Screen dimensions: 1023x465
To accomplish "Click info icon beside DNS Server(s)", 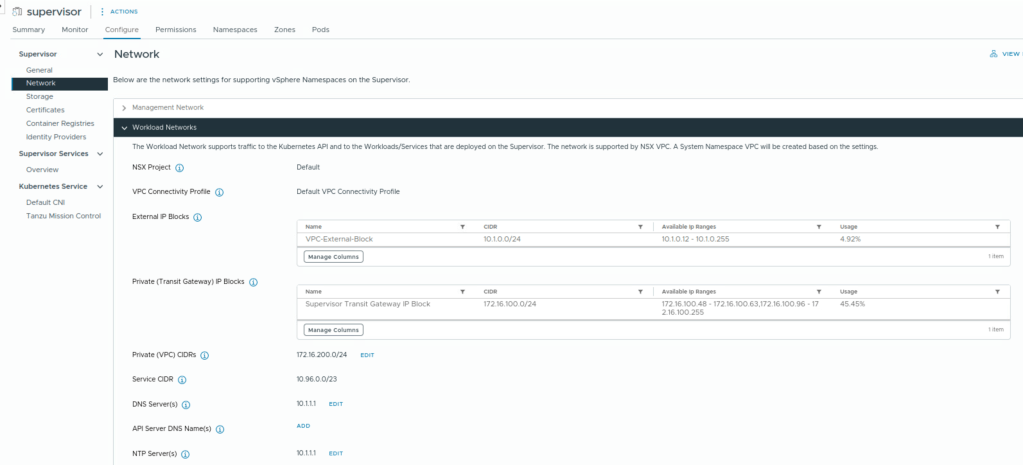I will pos(186,404).
